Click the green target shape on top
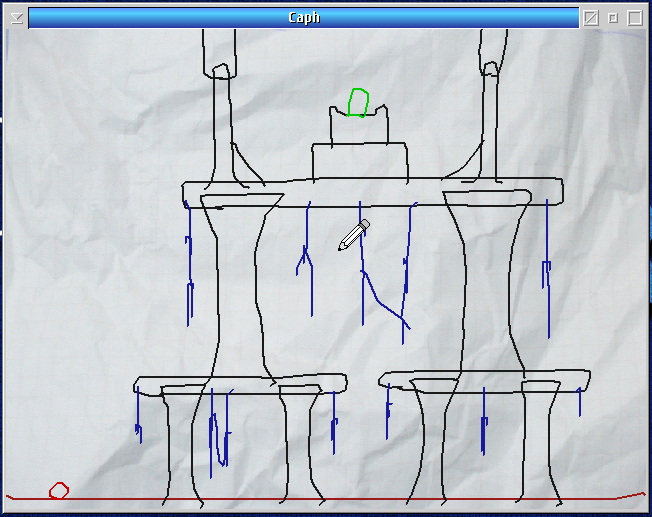The height and width of the screenshot is (517, 652). (359, 103)
